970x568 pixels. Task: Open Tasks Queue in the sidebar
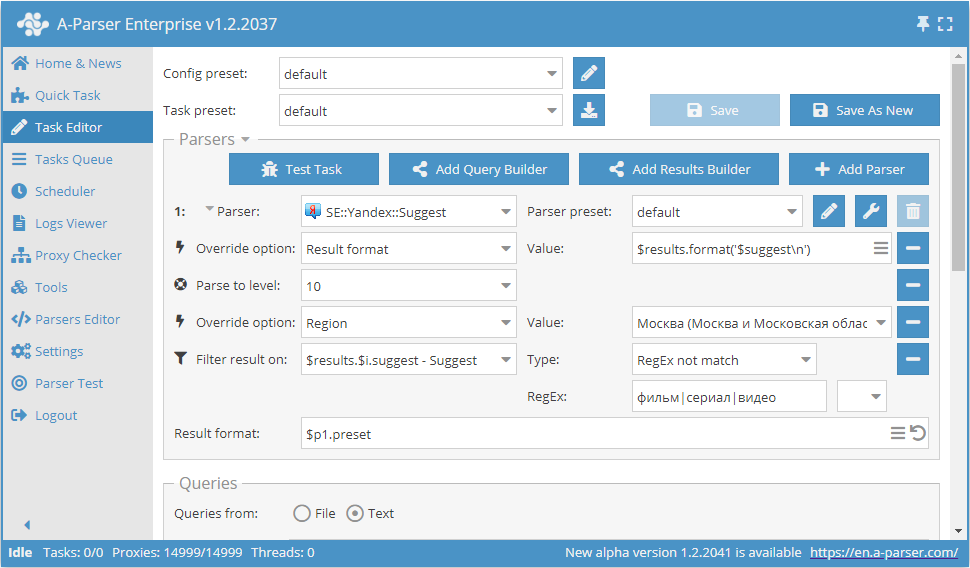tap(73, 159)
